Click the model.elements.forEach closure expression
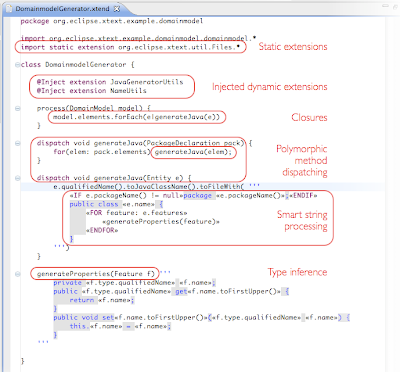400x372 pixels. pyautogui.click(x=137, y=117)
